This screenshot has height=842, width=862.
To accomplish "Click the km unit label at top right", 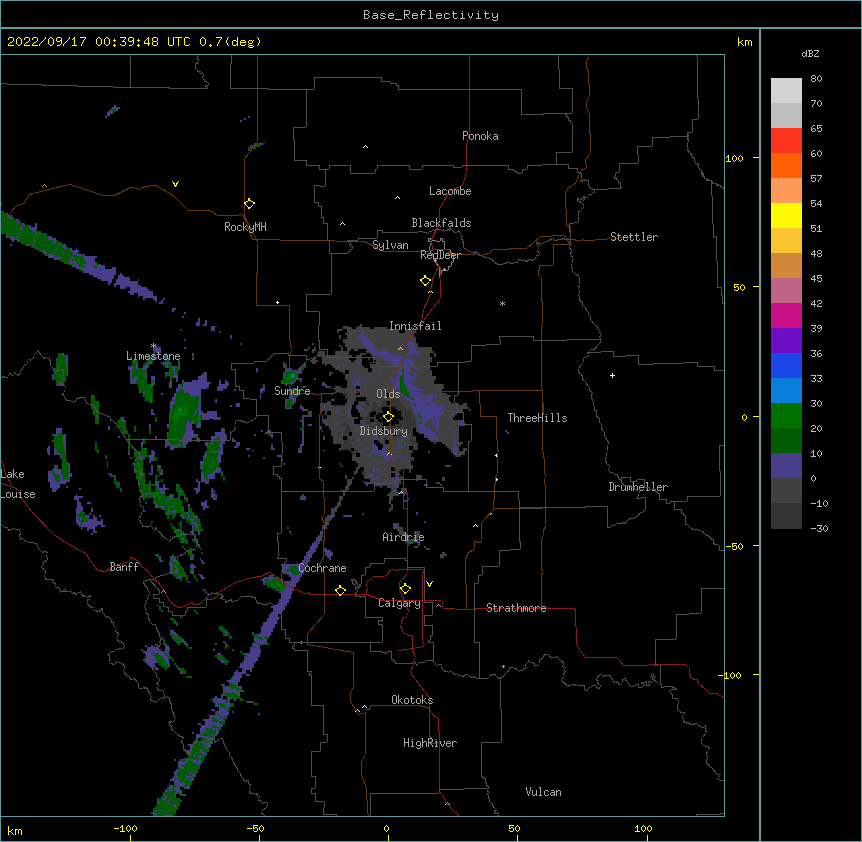I will tap(744, 42).
